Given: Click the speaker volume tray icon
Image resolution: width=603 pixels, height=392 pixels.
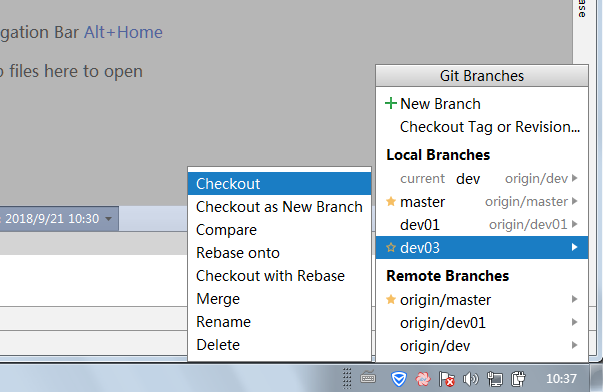Looking at the screenshot, I should [x=470, y=379].
